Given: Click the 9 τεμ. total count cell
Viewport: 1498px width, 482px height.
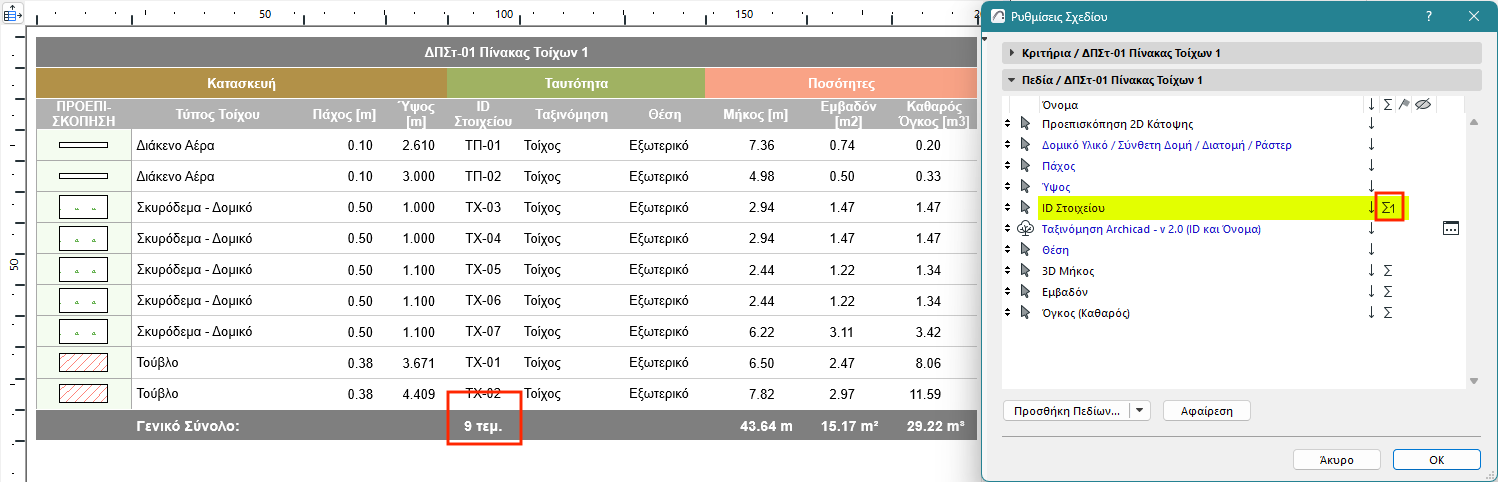Looking at the screenshot, I should click(483, 426).
